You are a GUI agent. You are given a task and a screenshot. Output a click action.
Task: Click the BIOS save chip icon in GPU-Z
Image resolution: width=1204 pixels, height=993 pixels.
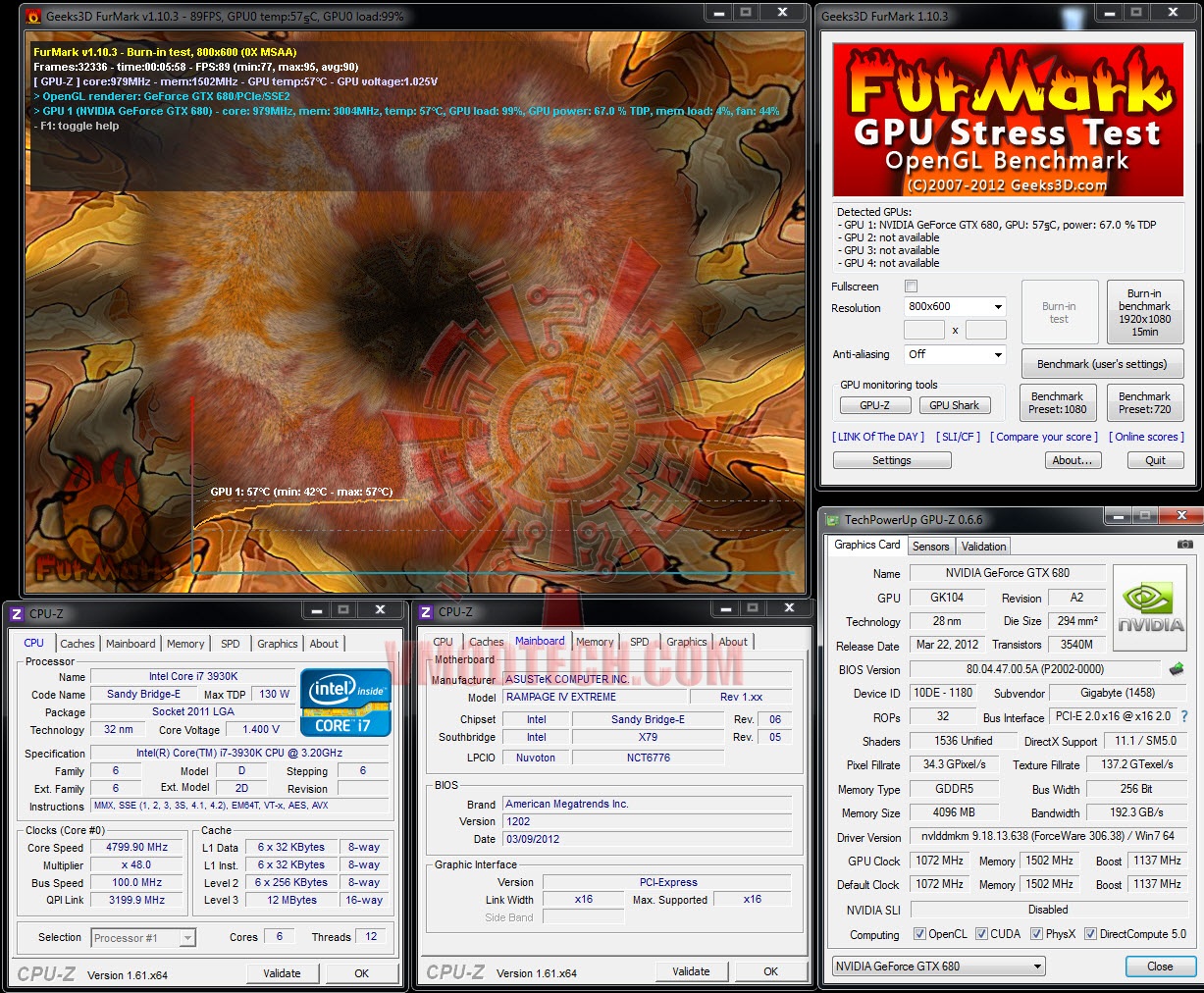[x=1176, y=669]
